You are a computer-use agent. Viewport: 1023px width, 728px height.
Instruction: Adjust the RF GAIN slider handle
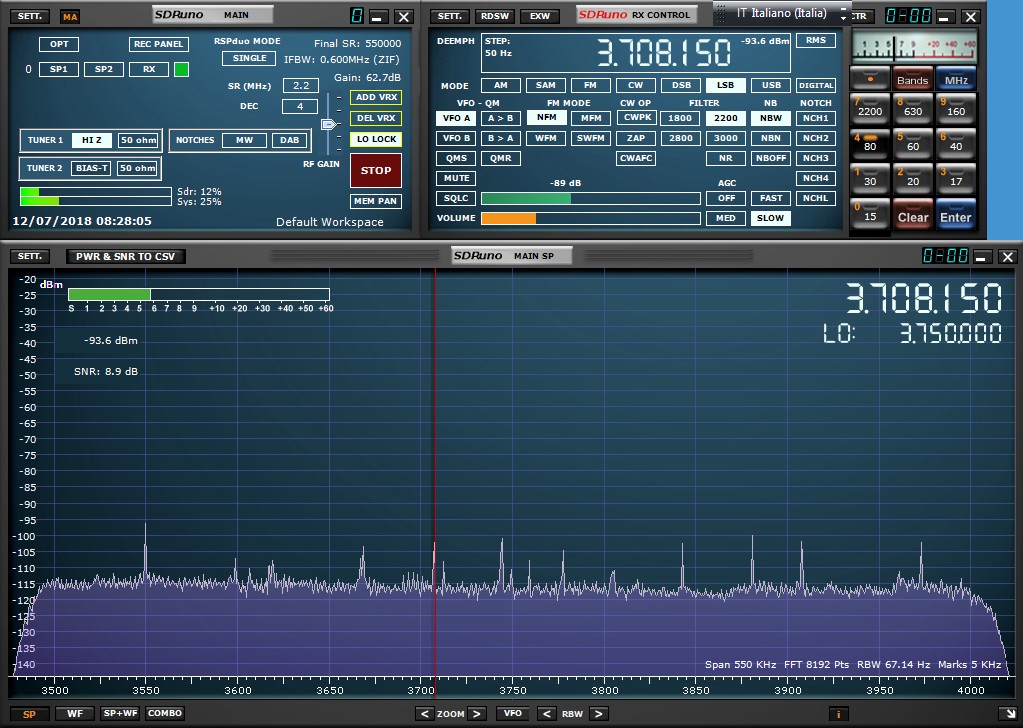[329, 124]
